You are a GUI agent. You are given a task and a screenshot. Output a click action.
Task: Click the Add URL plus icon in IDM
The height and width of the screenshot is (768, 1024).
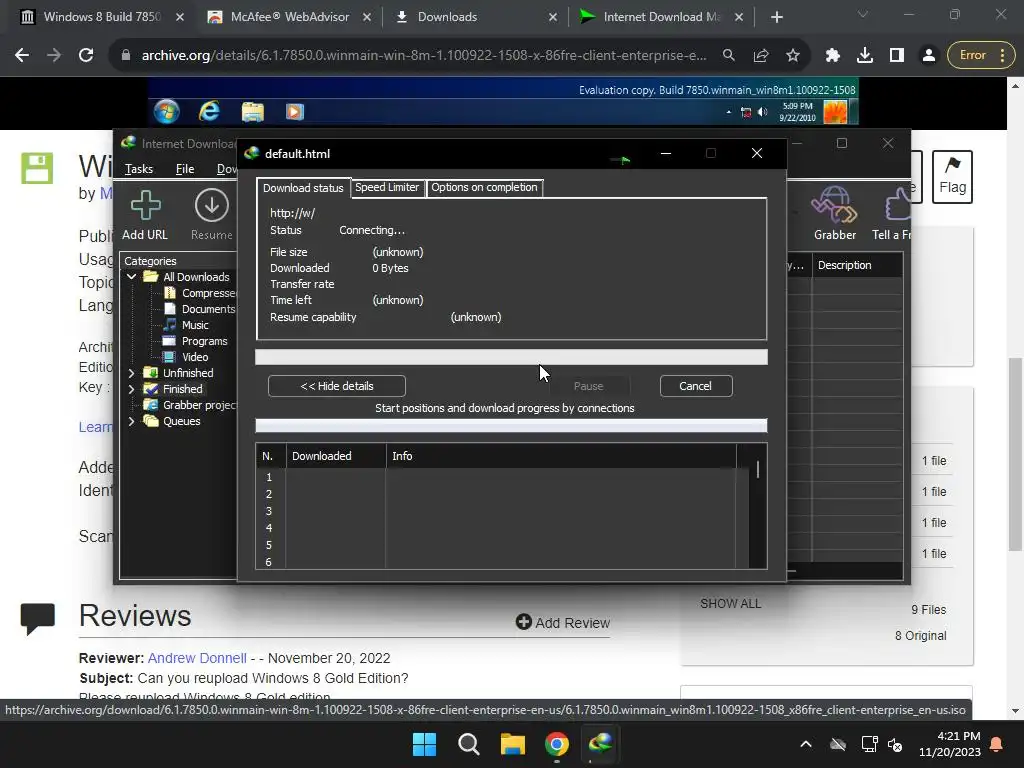(145, 206)
